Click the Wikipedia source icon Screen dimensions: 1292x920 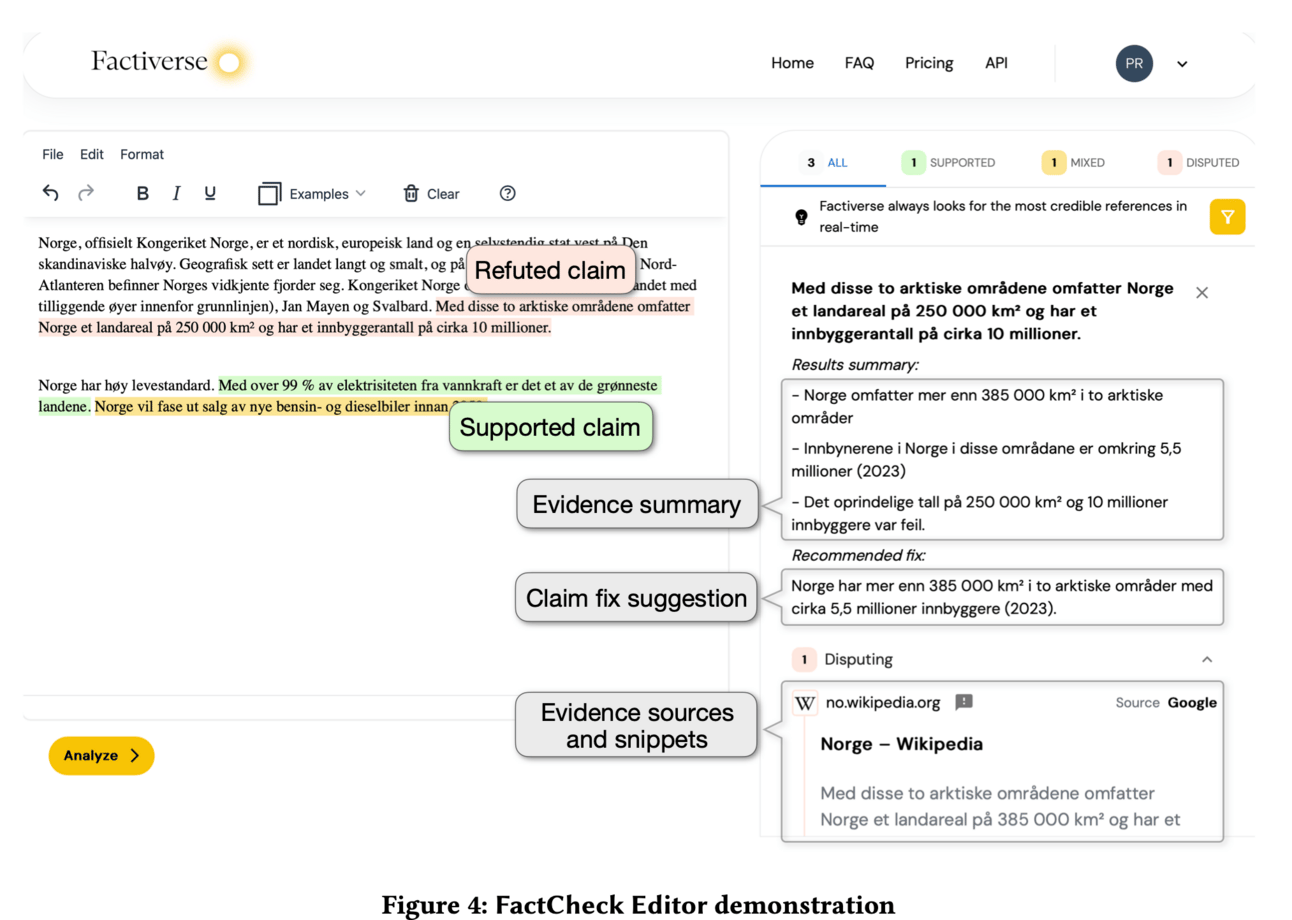pyautogui.click(x=805, y=703)
